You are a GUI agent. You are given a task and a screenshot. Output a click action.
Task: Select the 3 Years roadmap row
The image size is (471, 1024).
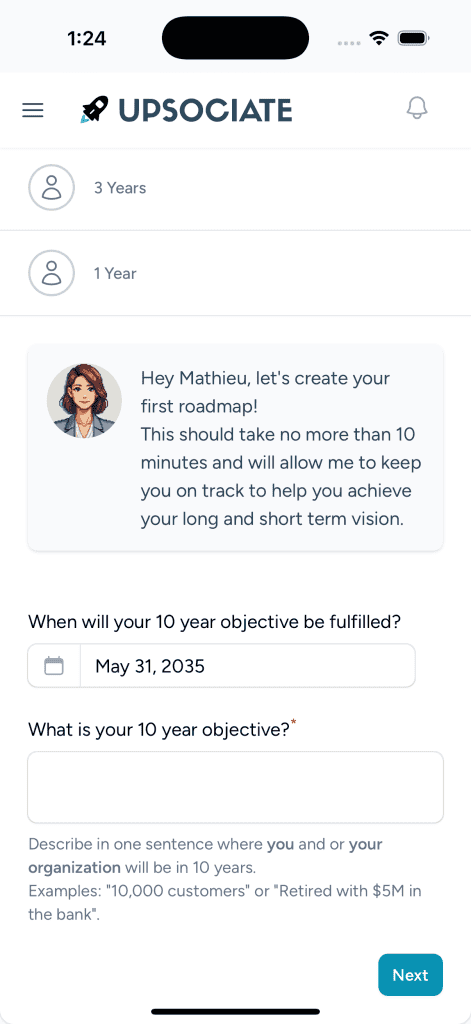(235, 188)
